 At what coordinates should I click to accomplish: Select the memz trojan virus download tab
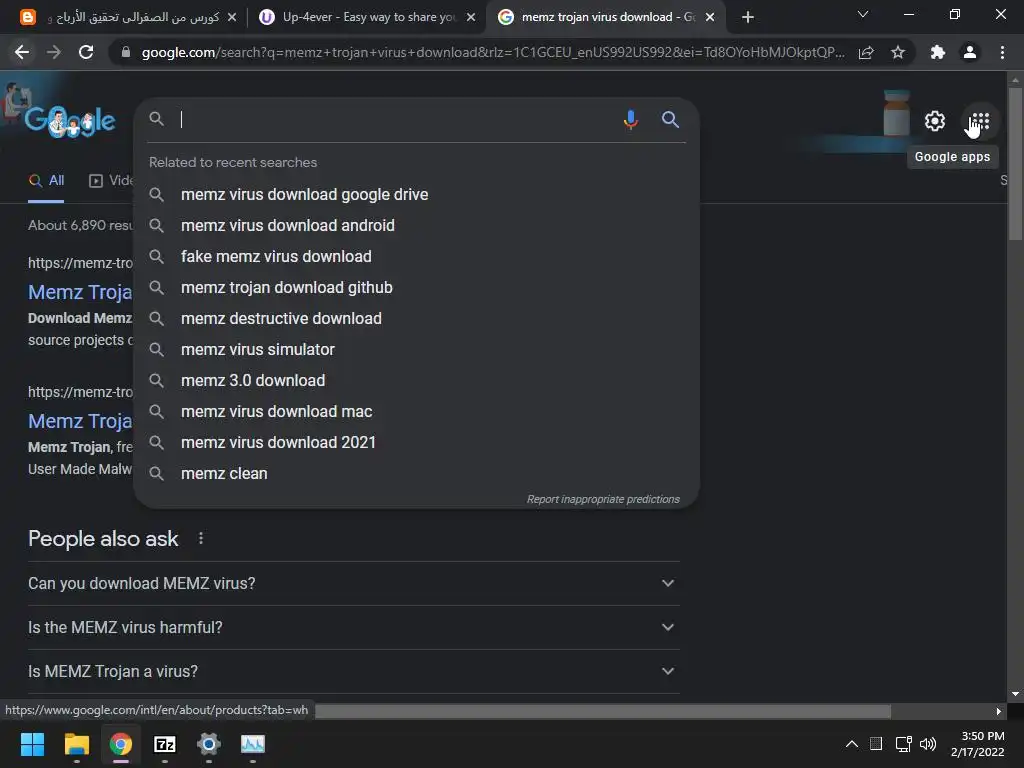tap(604, 17)
